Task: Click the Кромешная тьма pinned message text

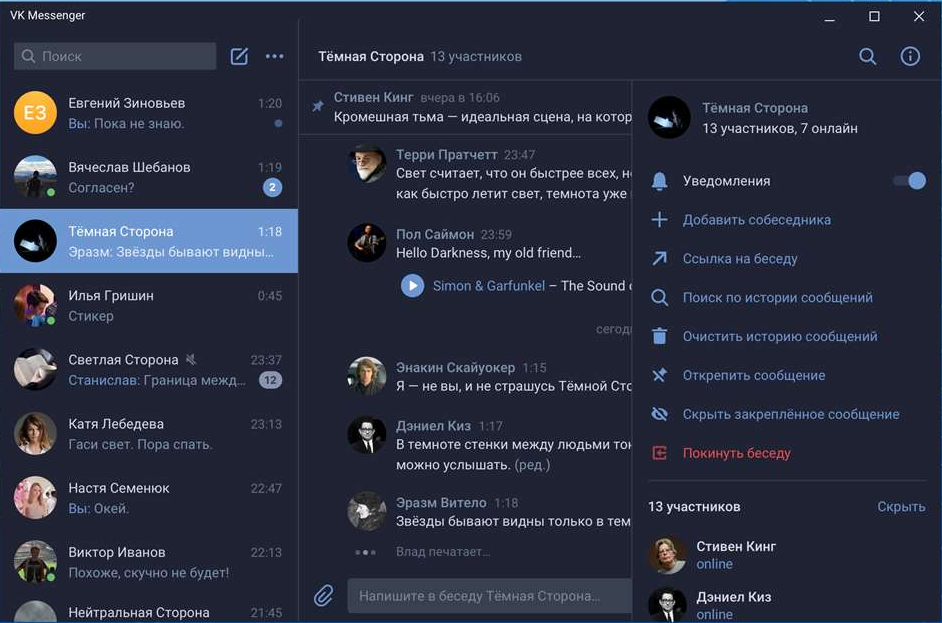Action: click(x=482, y=117)
